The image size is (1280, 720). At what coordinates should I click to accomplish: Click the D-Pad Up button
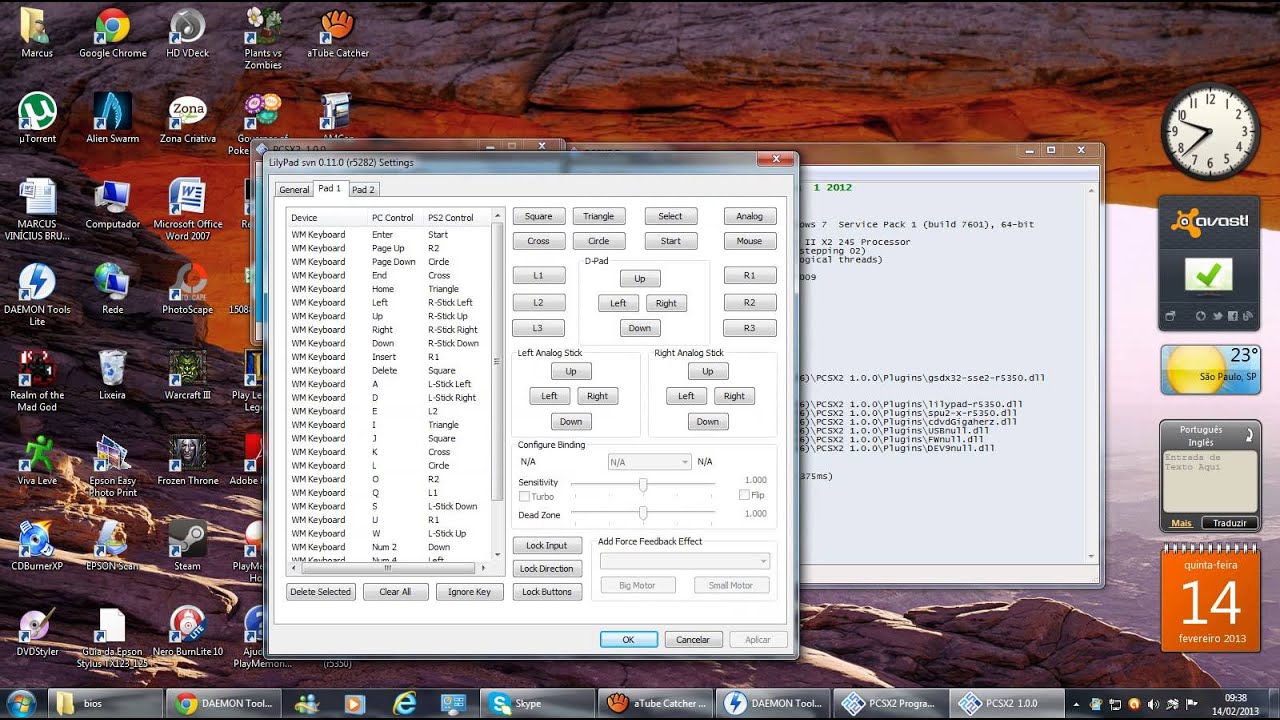[x=640, y=279]
